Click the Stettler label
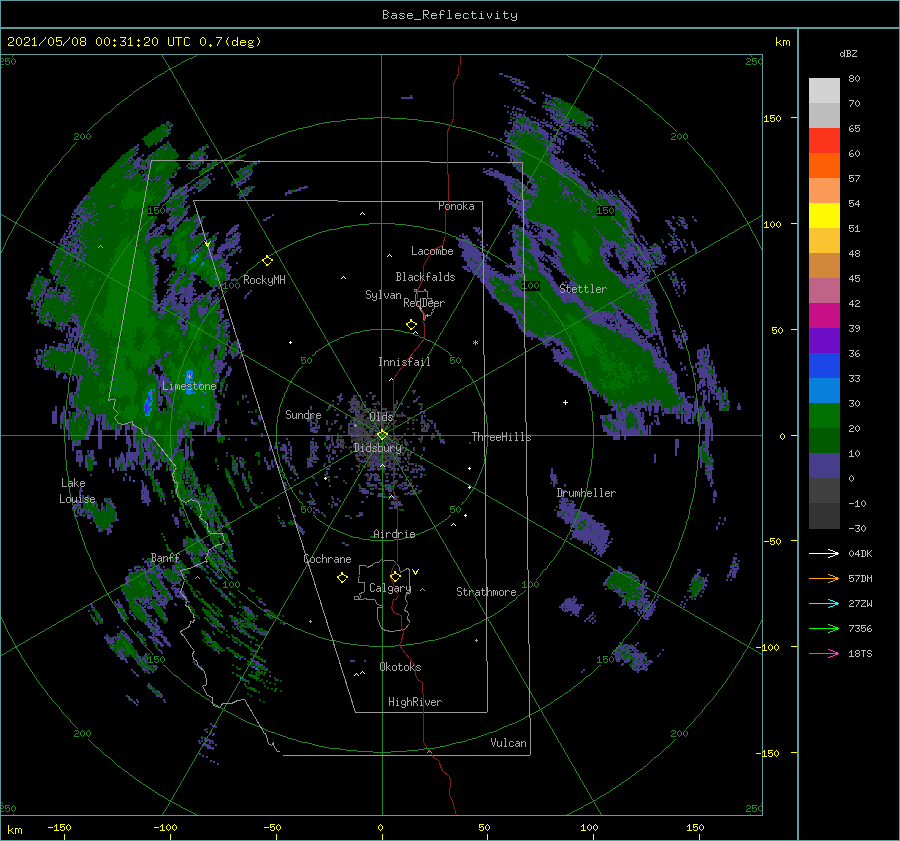The image size is (900, 841). click(x=583, y=289)
